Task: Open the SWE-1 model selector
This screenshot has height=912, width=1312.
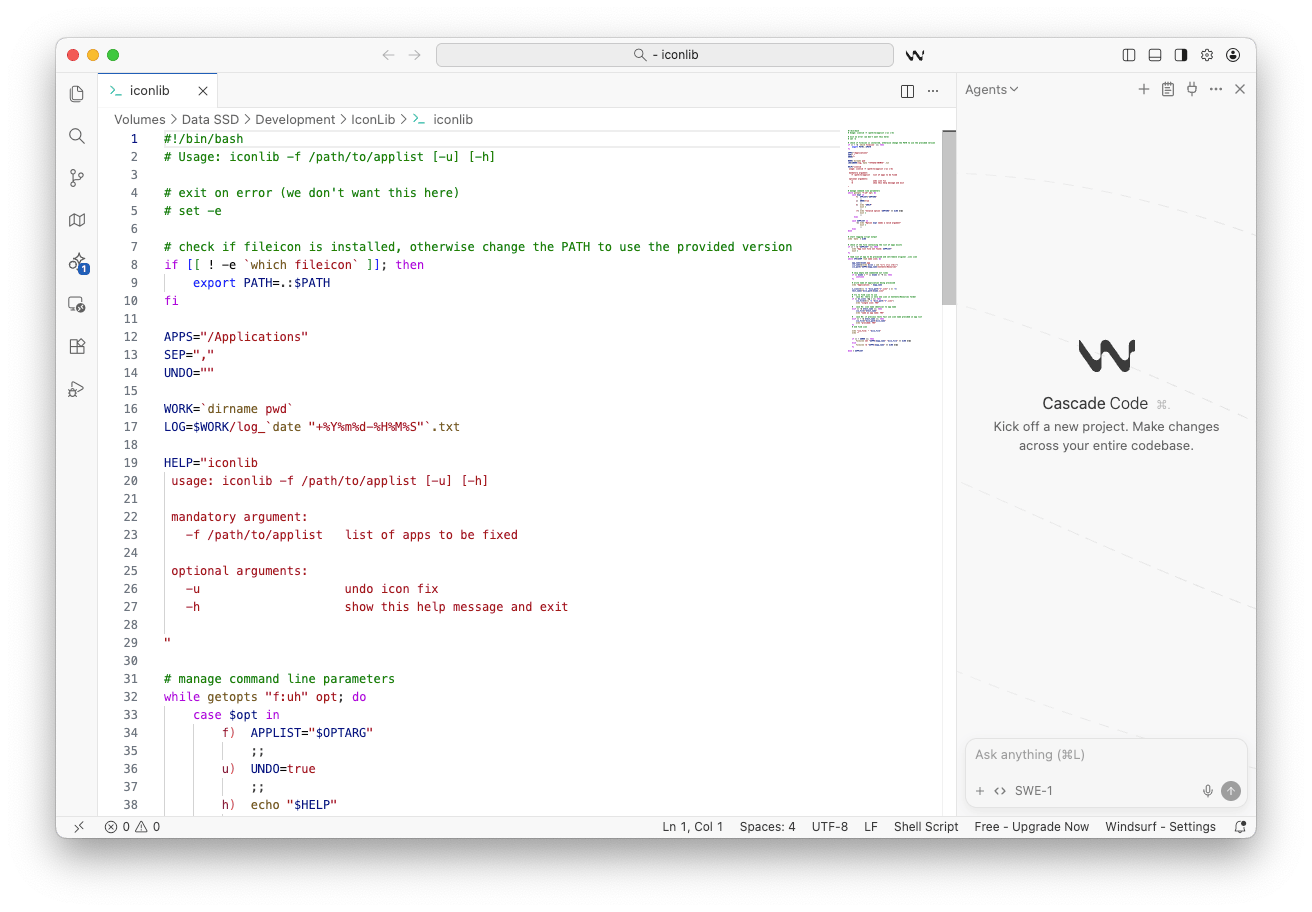Action: coord(1033,791)
